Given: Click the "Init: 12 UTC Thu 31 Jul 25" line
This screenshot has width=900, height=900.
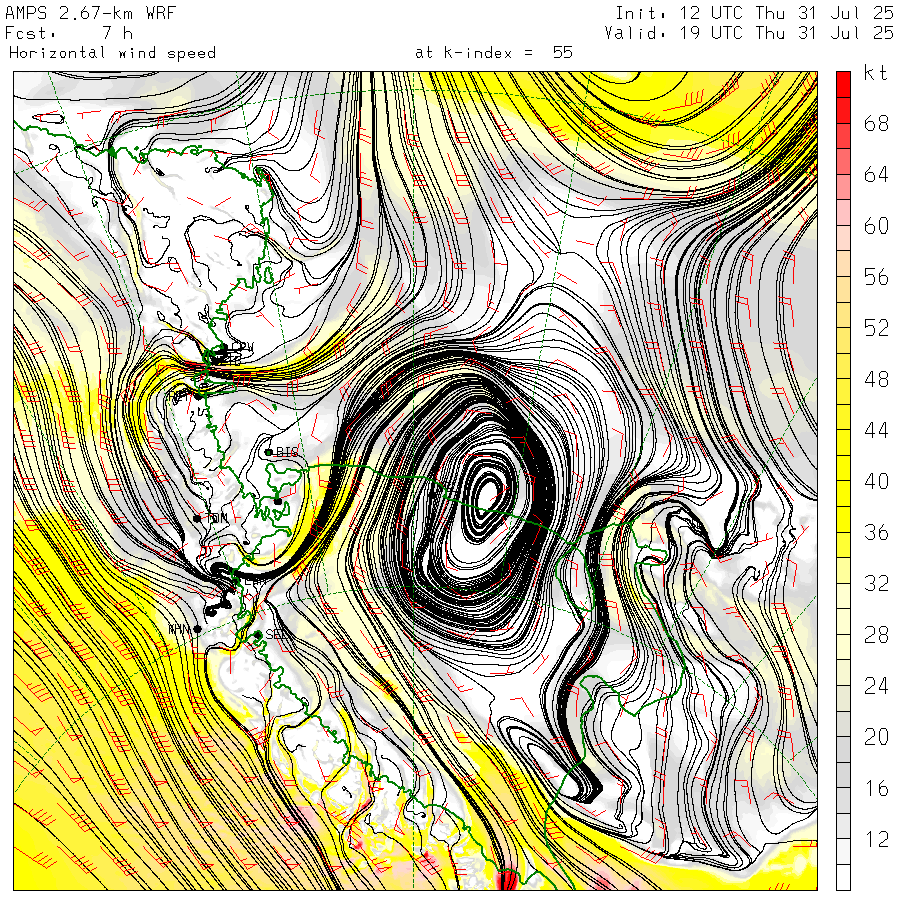Looking at the screenshot, I should click(754, 13).
